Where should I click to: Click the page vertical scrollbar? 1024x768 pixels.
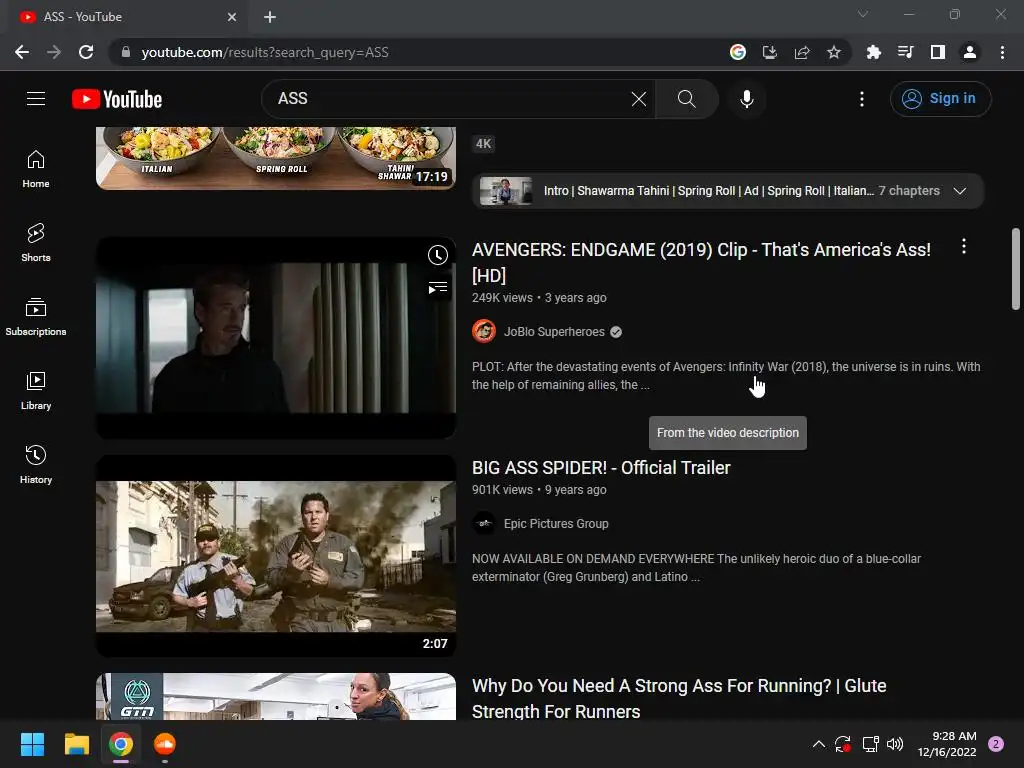click(x=1016, y=268)
